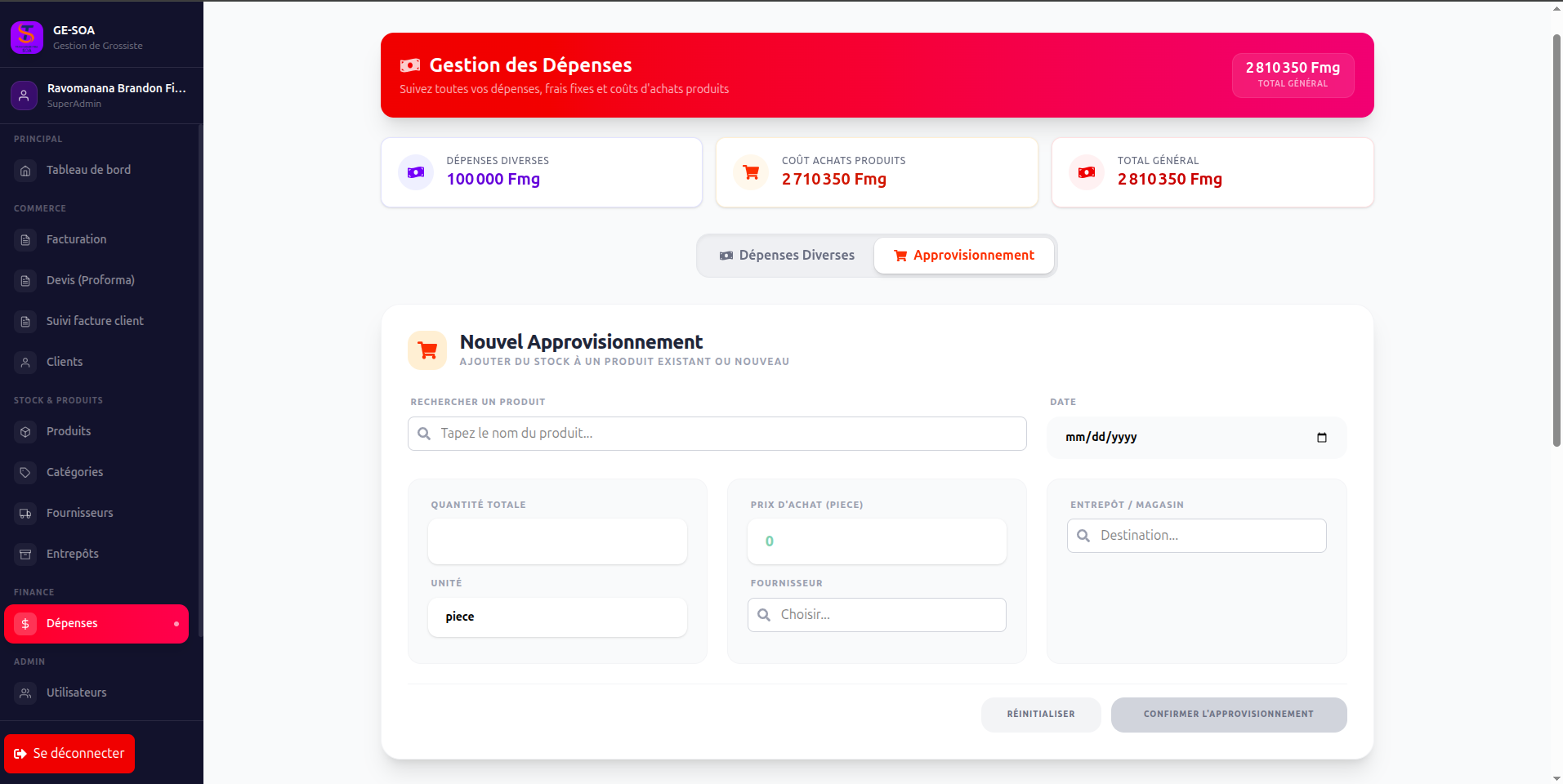The image size is (1563, 784).
Task: Click the purple banknote icon in Dépenses Diverses card
Action: [x=416, y=172]
